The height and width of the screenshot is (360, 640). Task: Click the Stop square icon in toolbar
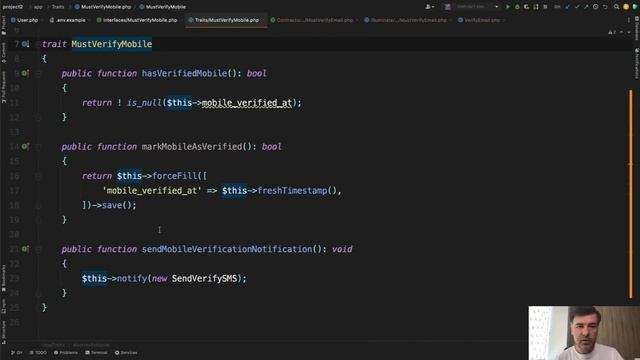coord(545,7)
